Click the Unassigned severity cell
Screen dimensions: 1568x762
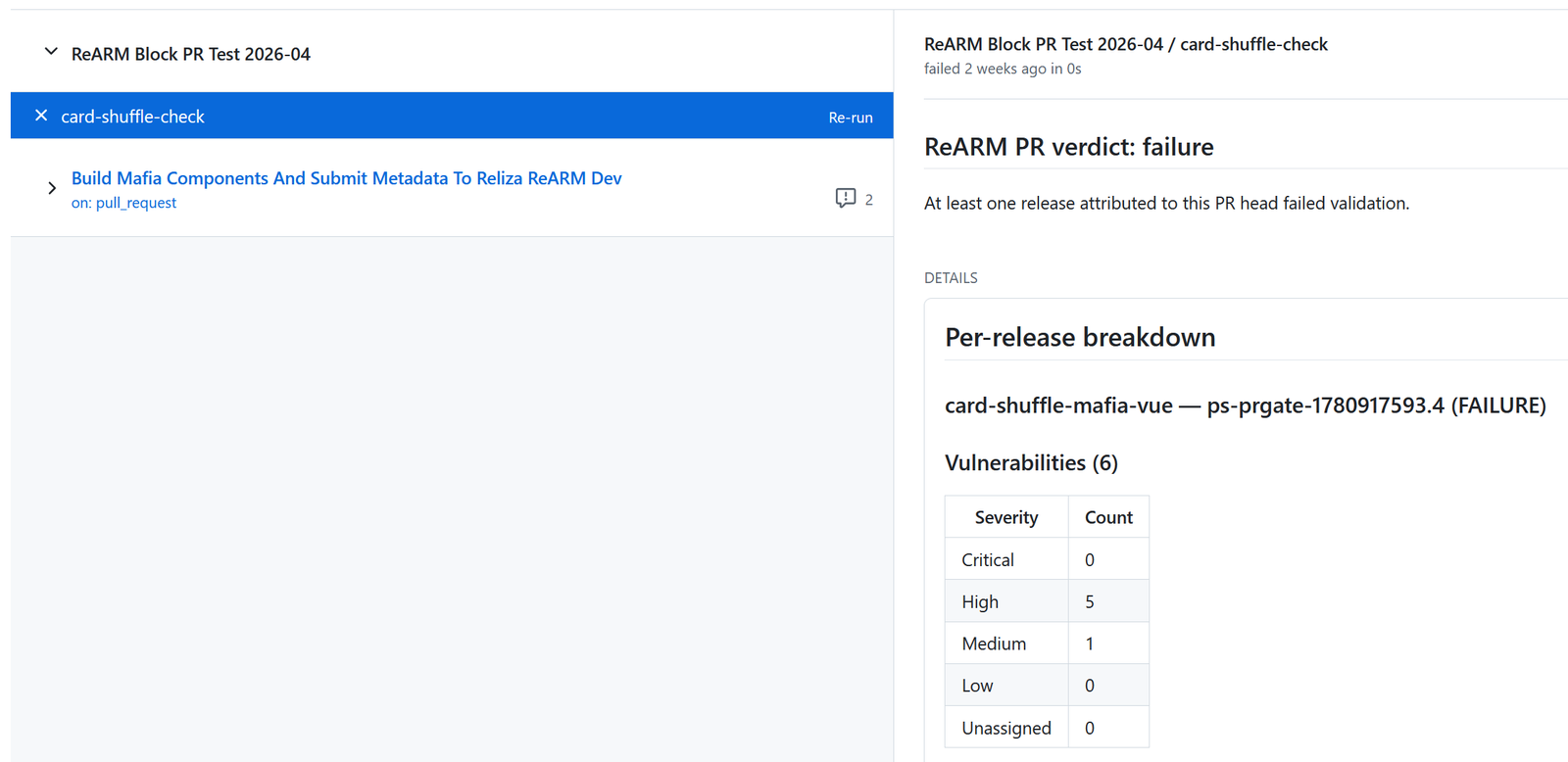1006,728
